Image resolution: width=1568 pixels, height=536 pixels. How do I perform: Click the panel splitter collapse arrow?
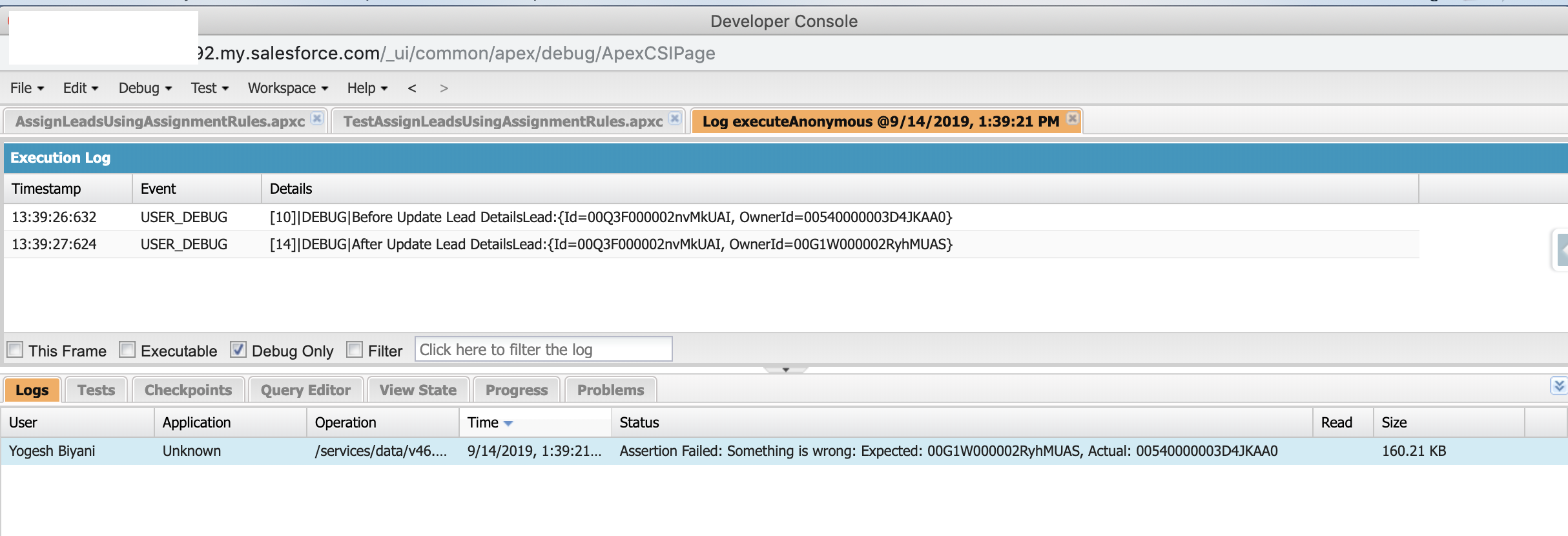[x=785, y=370]
